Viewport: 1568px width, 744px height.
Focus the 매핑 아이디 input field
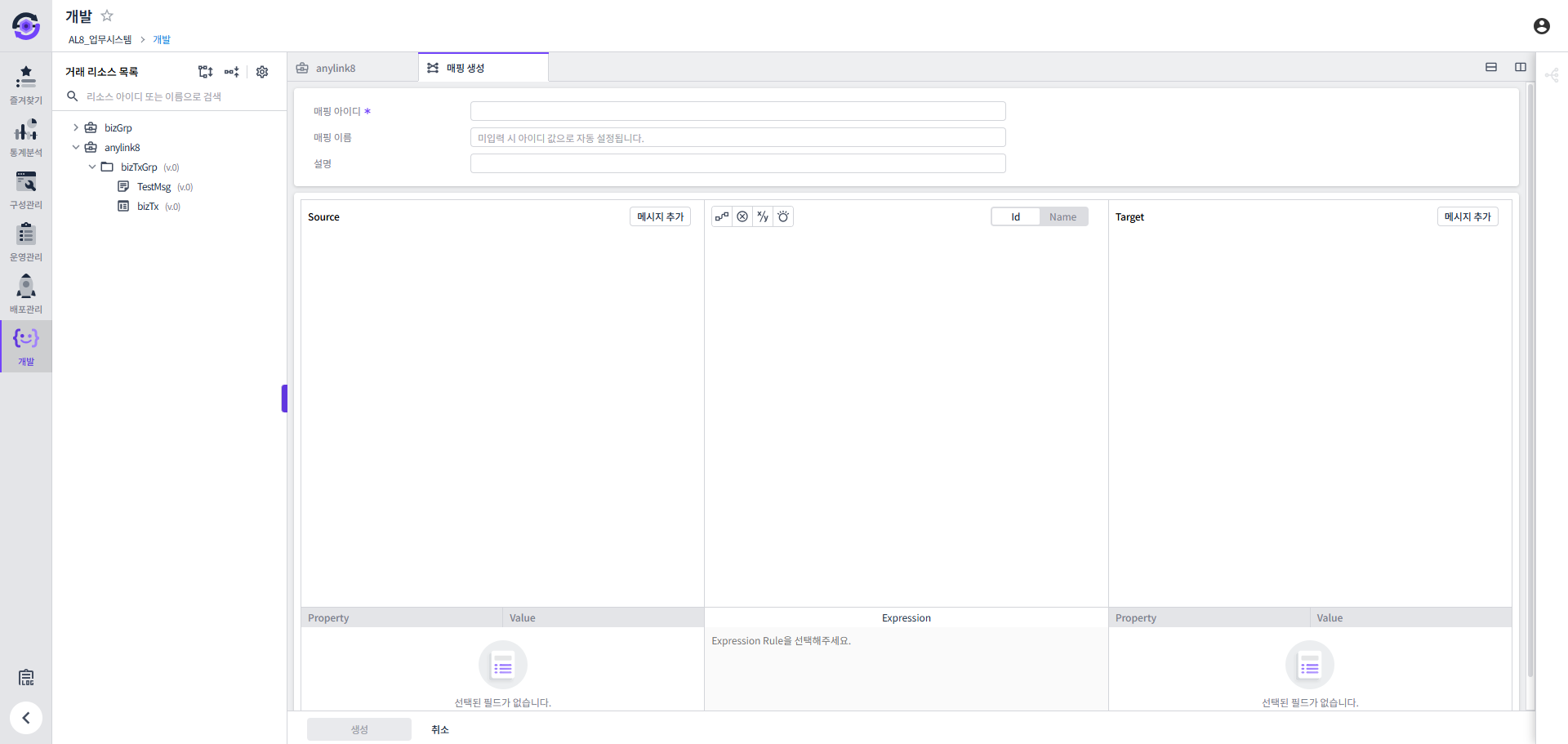pyautogui.click(x=738, y=111)
